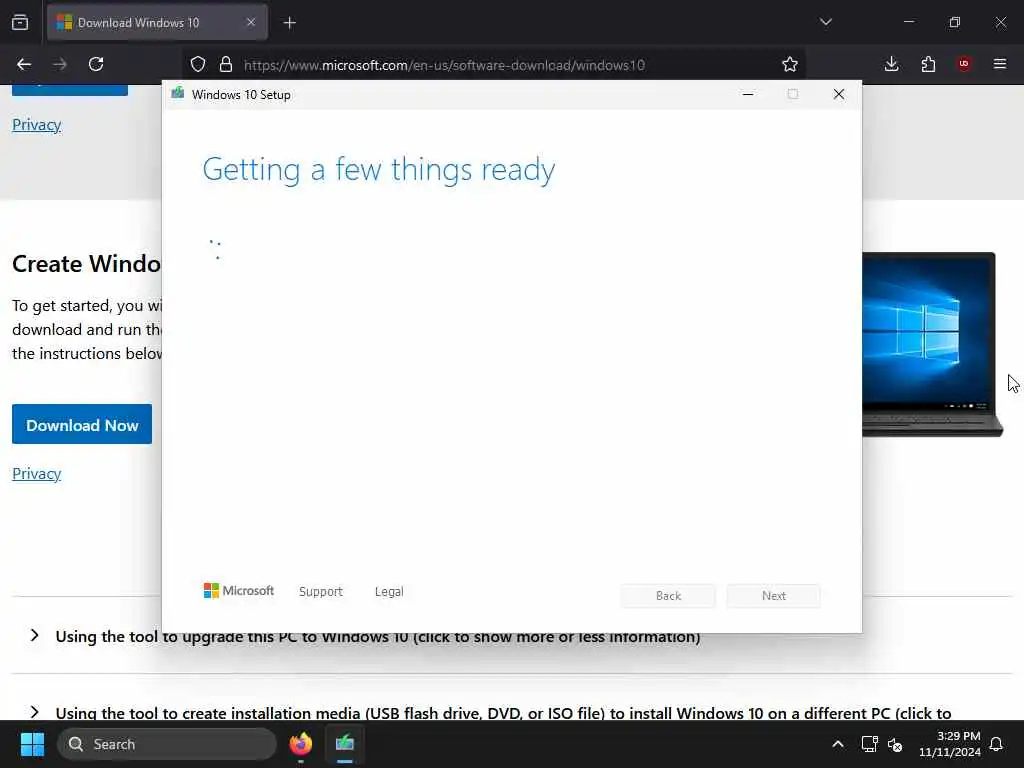Click the Windows 10 Setup title icon
The image size is (1024, 768).
[x=178, y=93]
